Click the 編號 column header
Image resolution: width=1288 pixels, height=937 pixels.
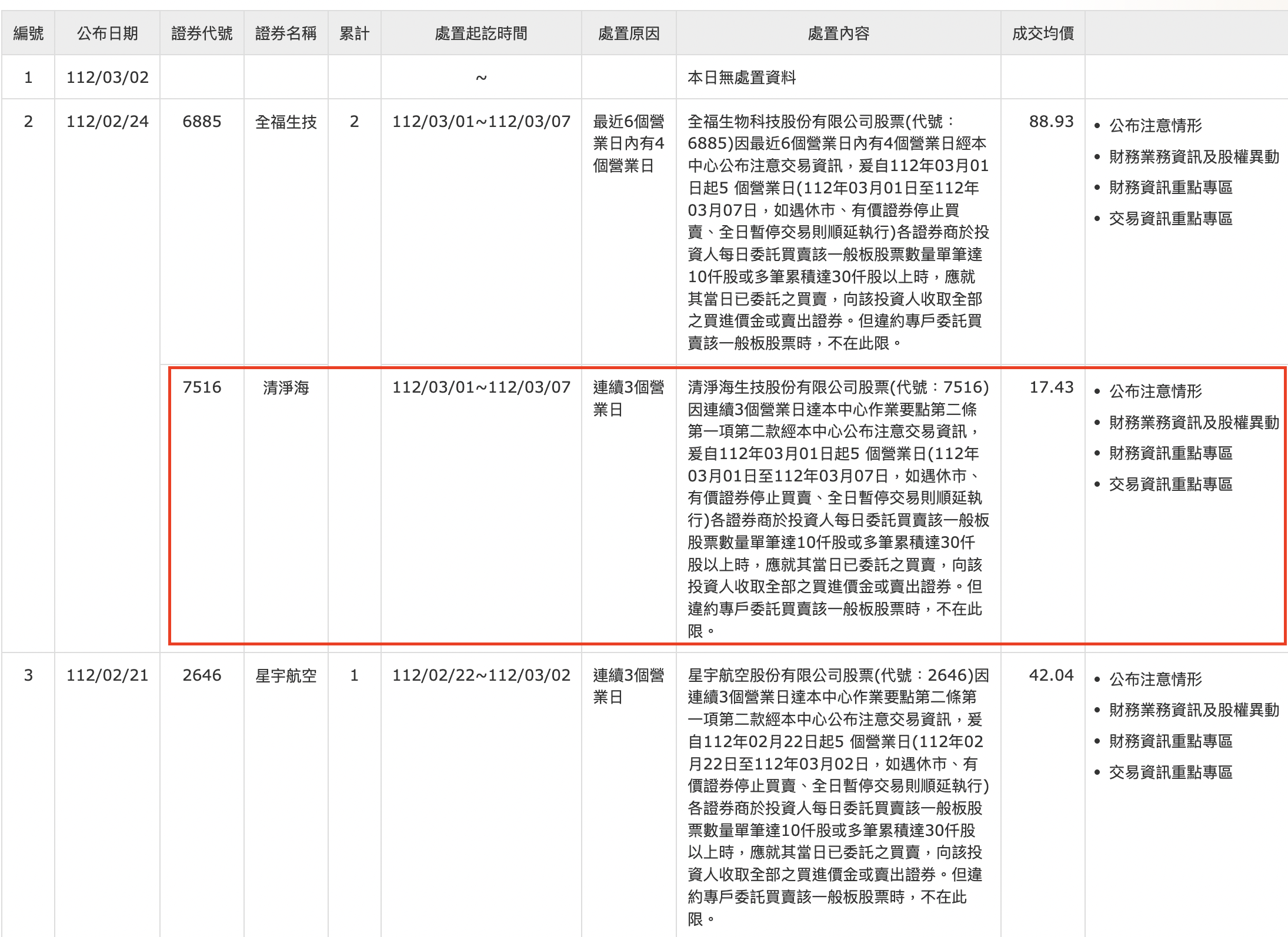(x=28, y=34)
